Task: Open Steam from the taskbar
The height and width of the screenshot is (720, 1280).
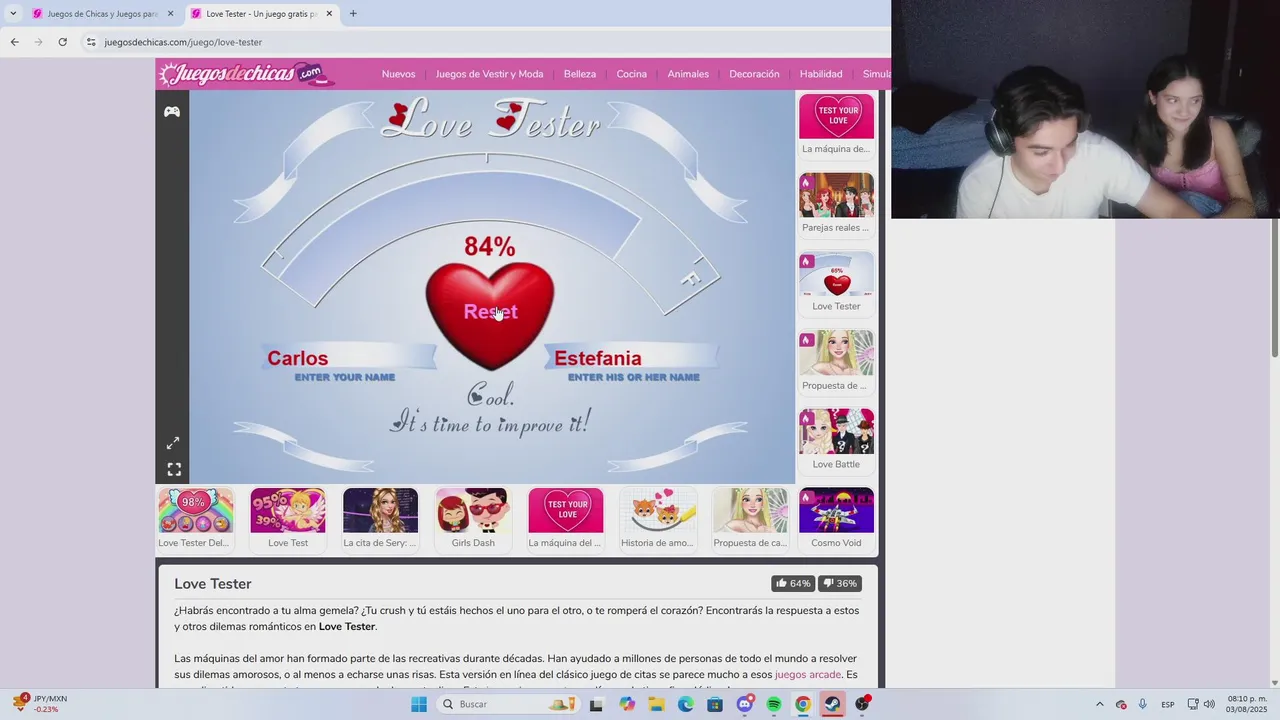Action: tap(832, 704)
